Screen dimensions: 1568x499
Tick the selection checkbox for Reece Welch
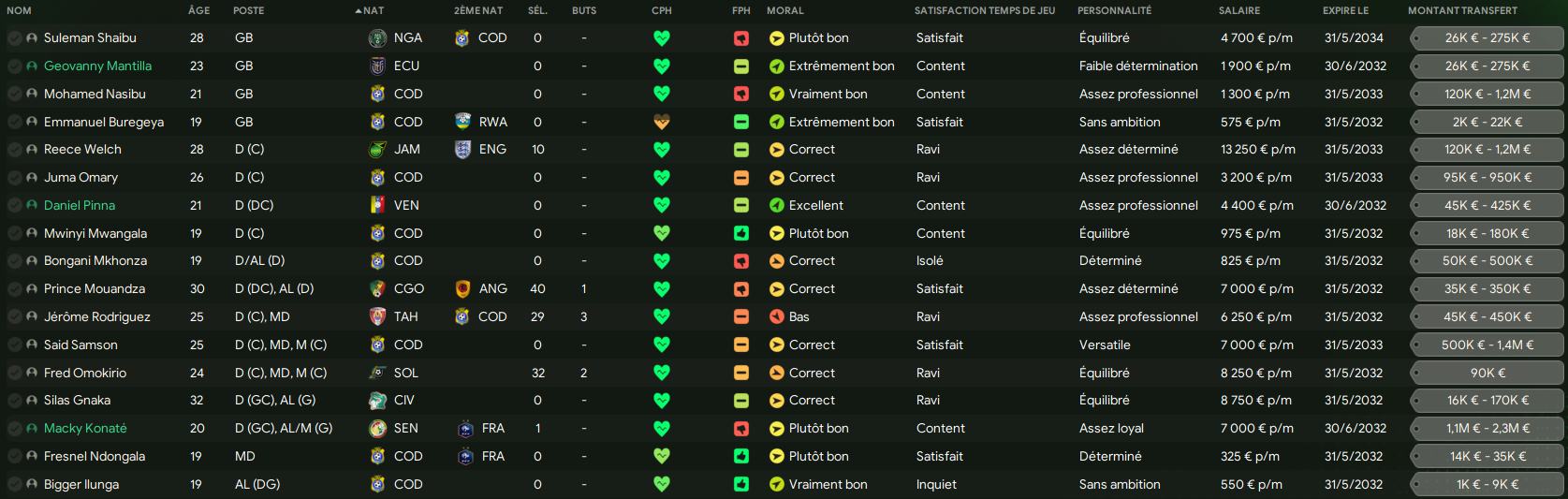tap(15, 150)
